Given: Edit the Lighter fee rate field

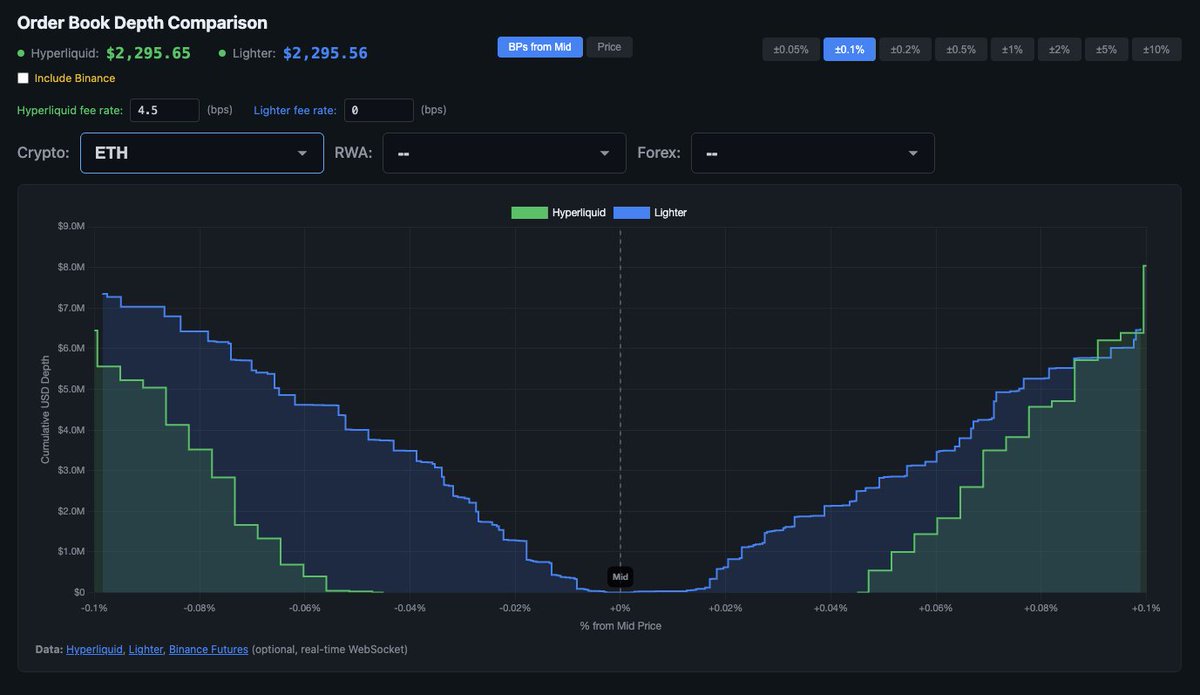Looking at the screenshot, I should [x=378, y=110].
